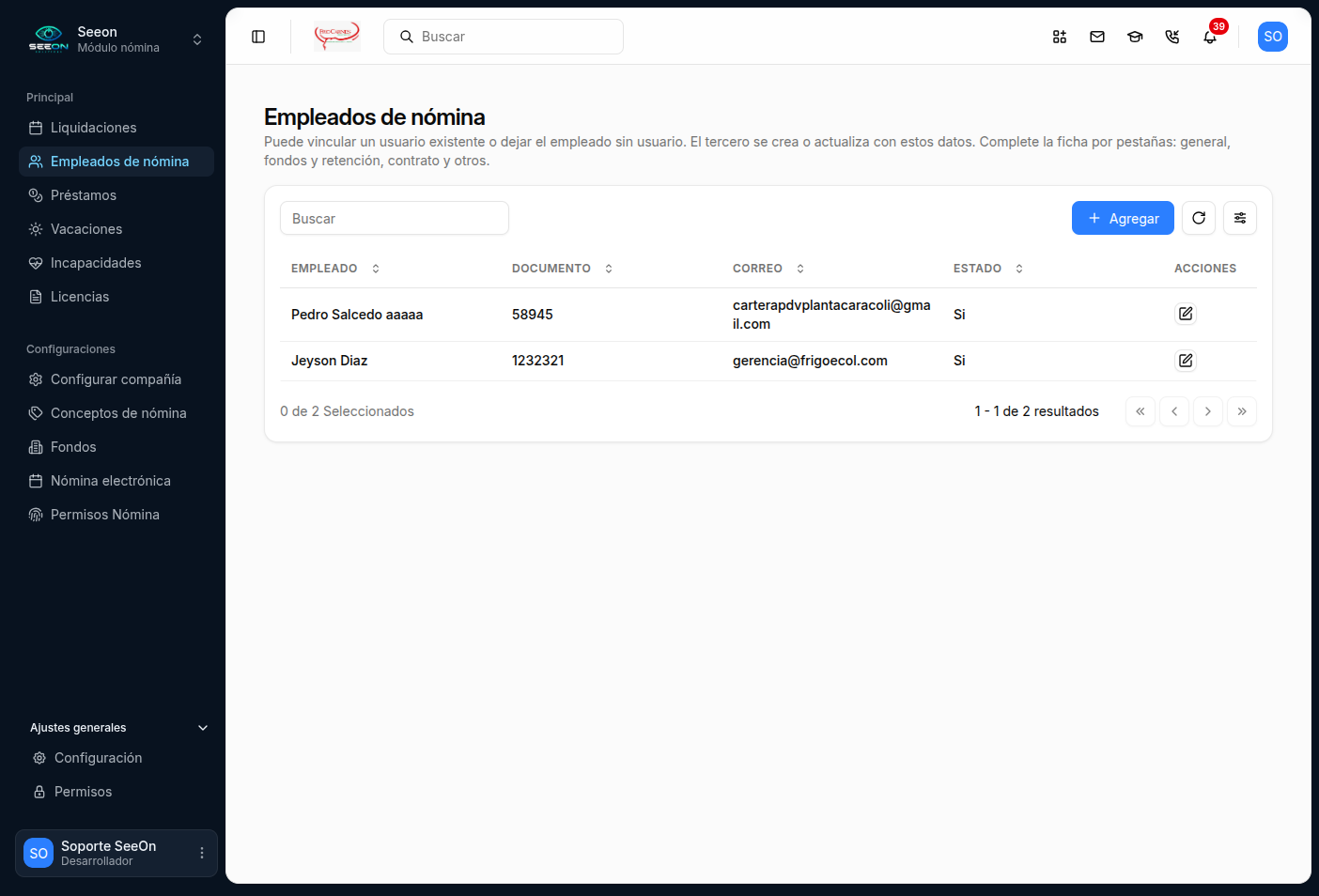Image resolution: width=1319 pixels, height=896 pixels.
Task: Click the Agregar button
Action: pos(1123,218)
